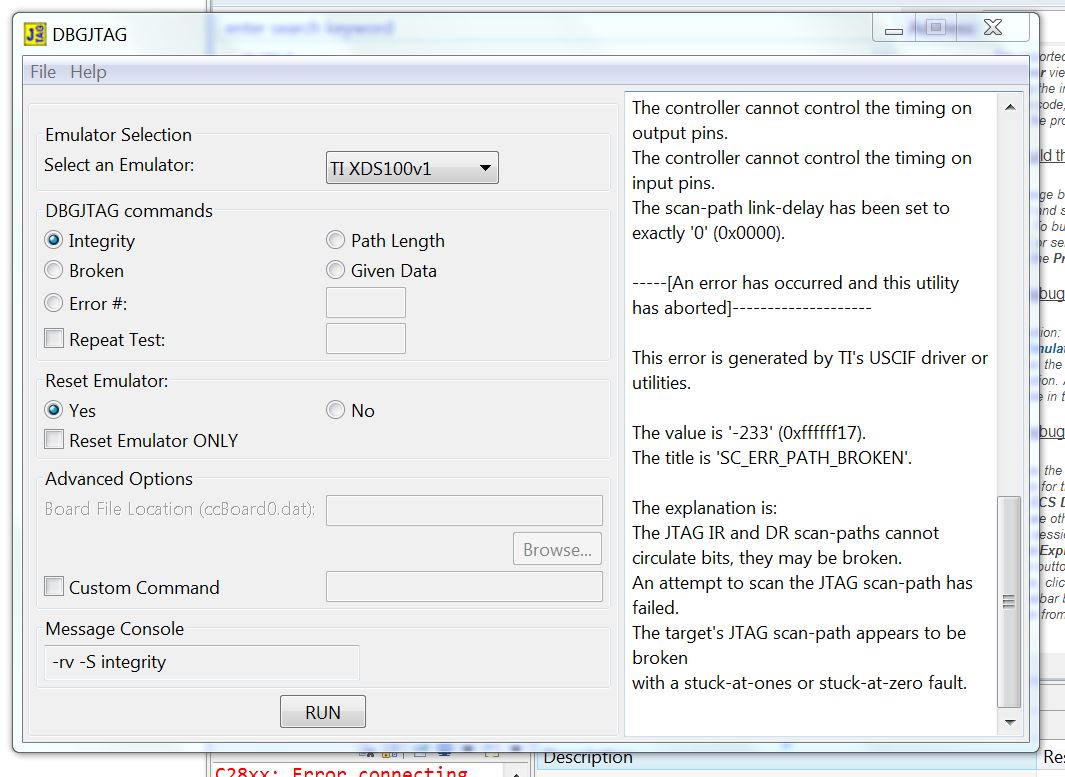Screen dimensions: 1065x777
Task: Click the Description column header in background window
Action: [x=588, y=757]
